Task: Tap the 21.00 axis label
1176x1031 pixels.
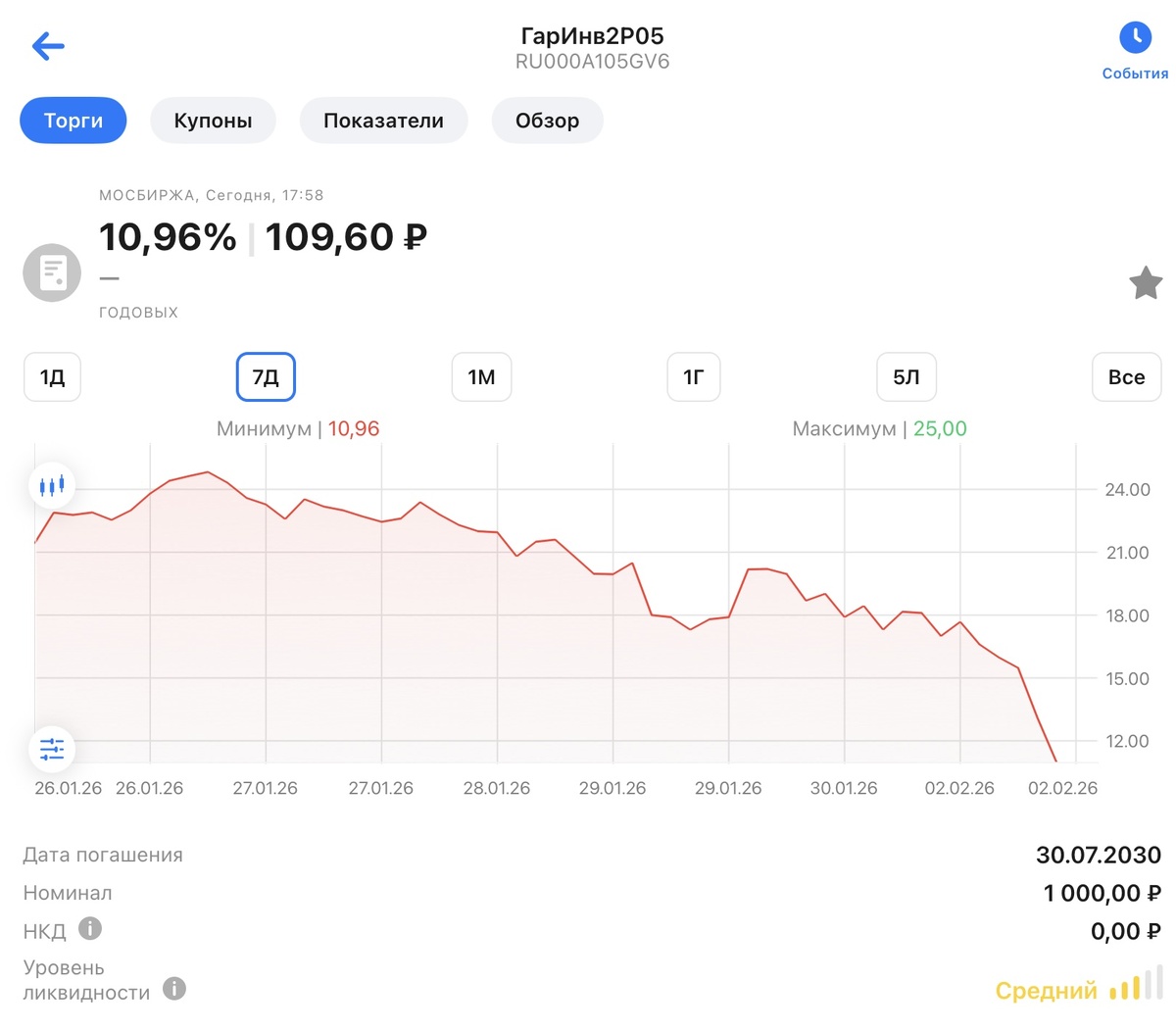Action: click(x=1127, y=553)
